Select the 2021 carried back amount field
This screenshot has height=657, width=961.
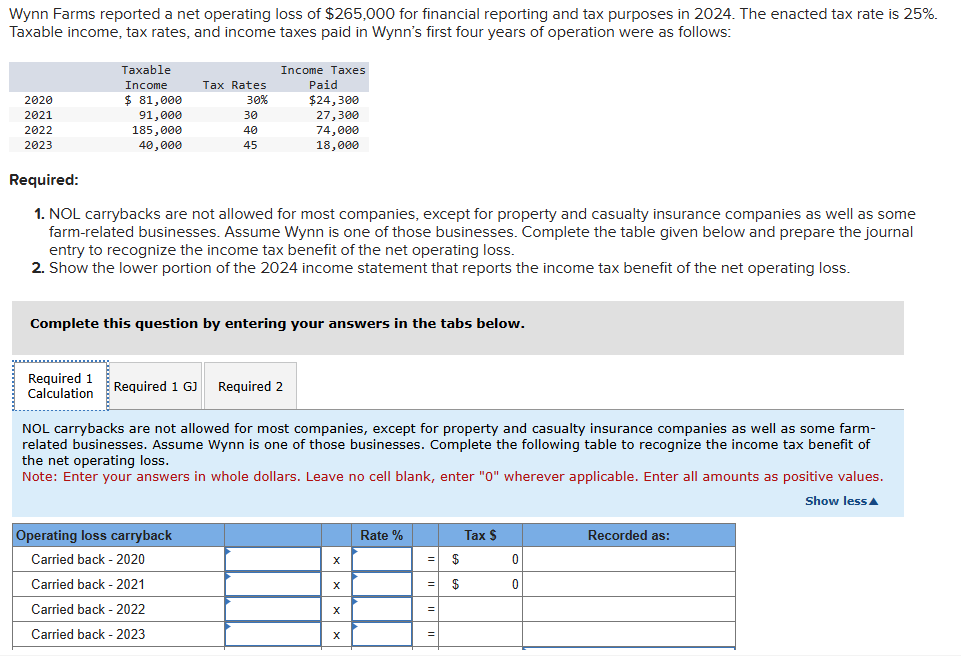[273, 585]
